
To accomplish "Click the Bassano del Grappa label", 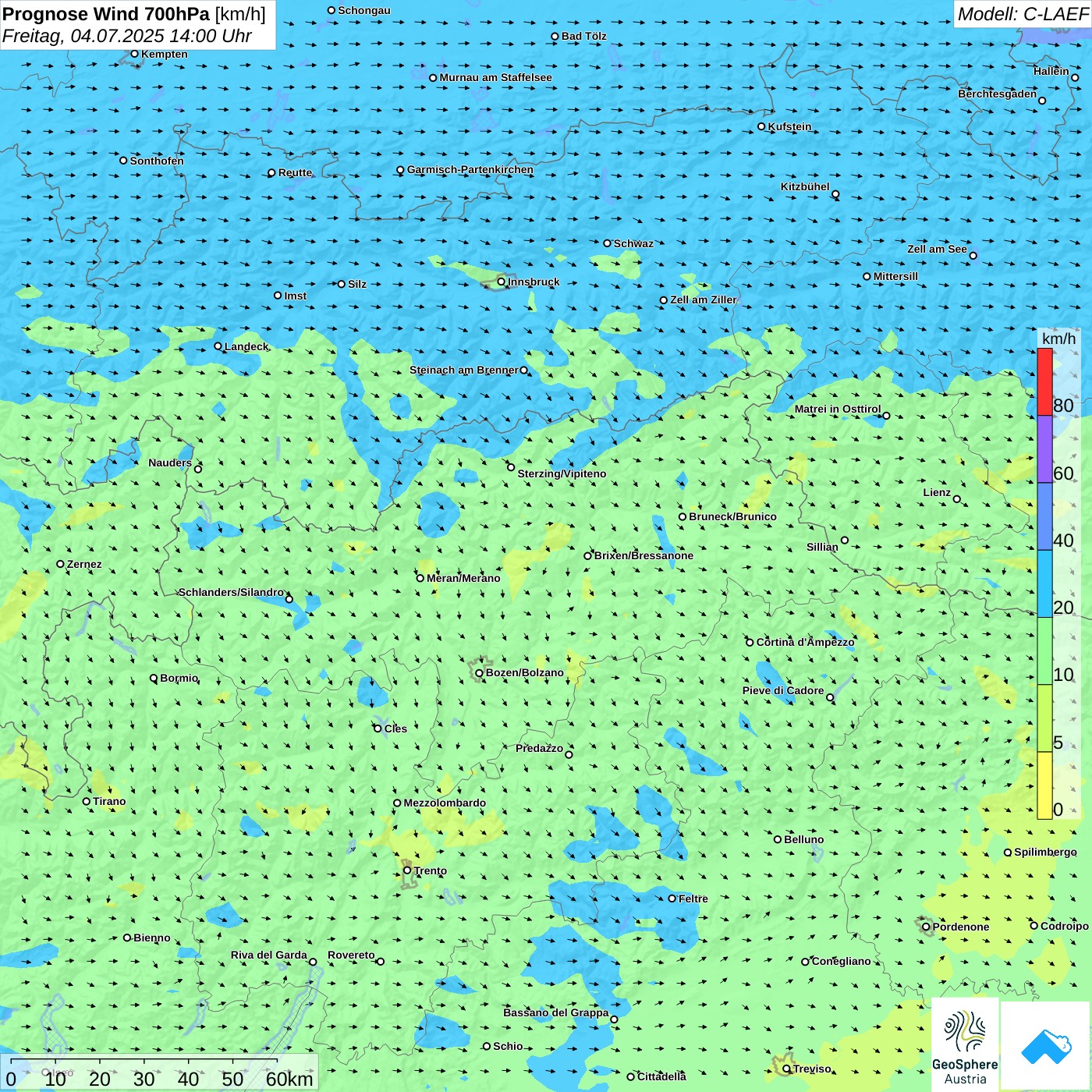I will click(556, 1013).
